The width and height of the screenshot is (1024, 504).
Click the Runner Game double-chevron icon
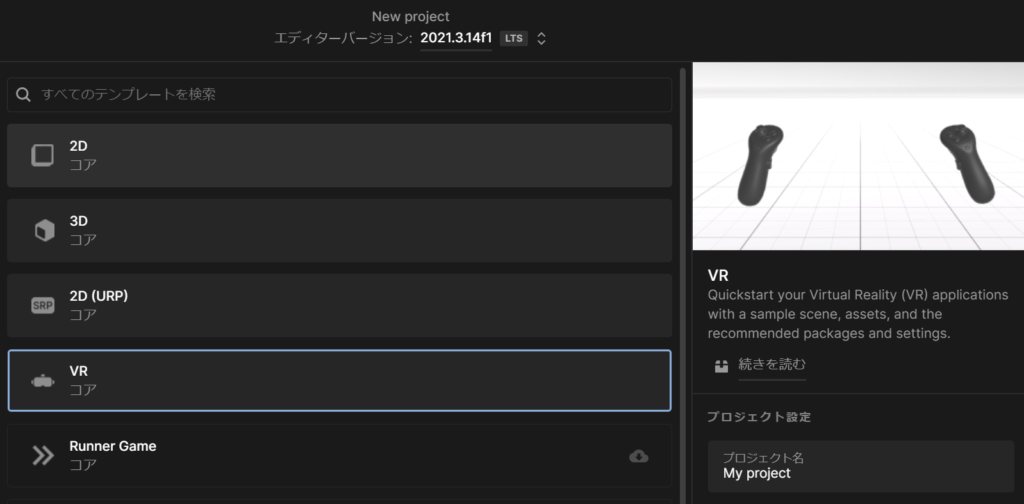(43, 456)
